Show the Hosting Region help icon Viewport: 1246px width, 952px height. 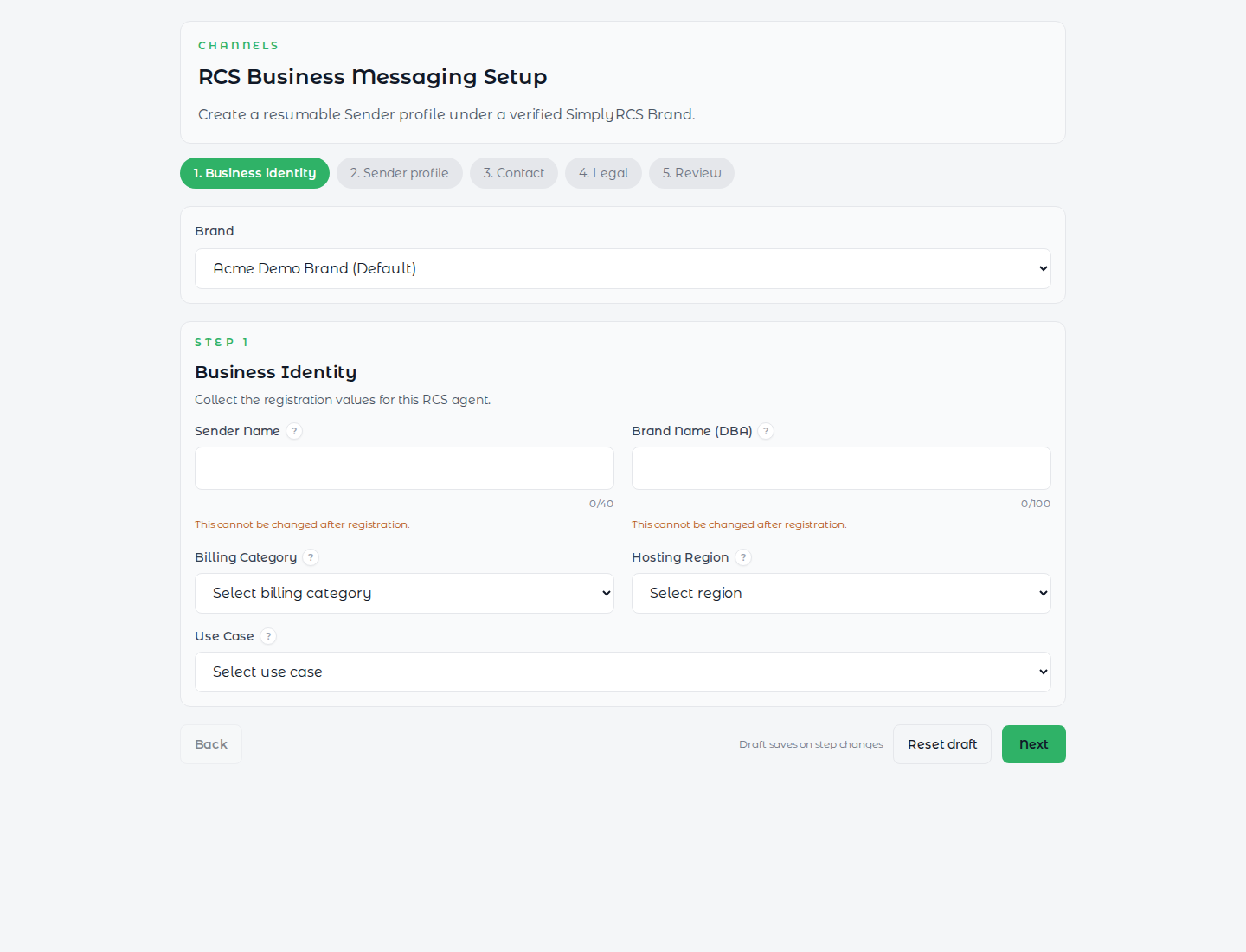[x=743, y=557]
